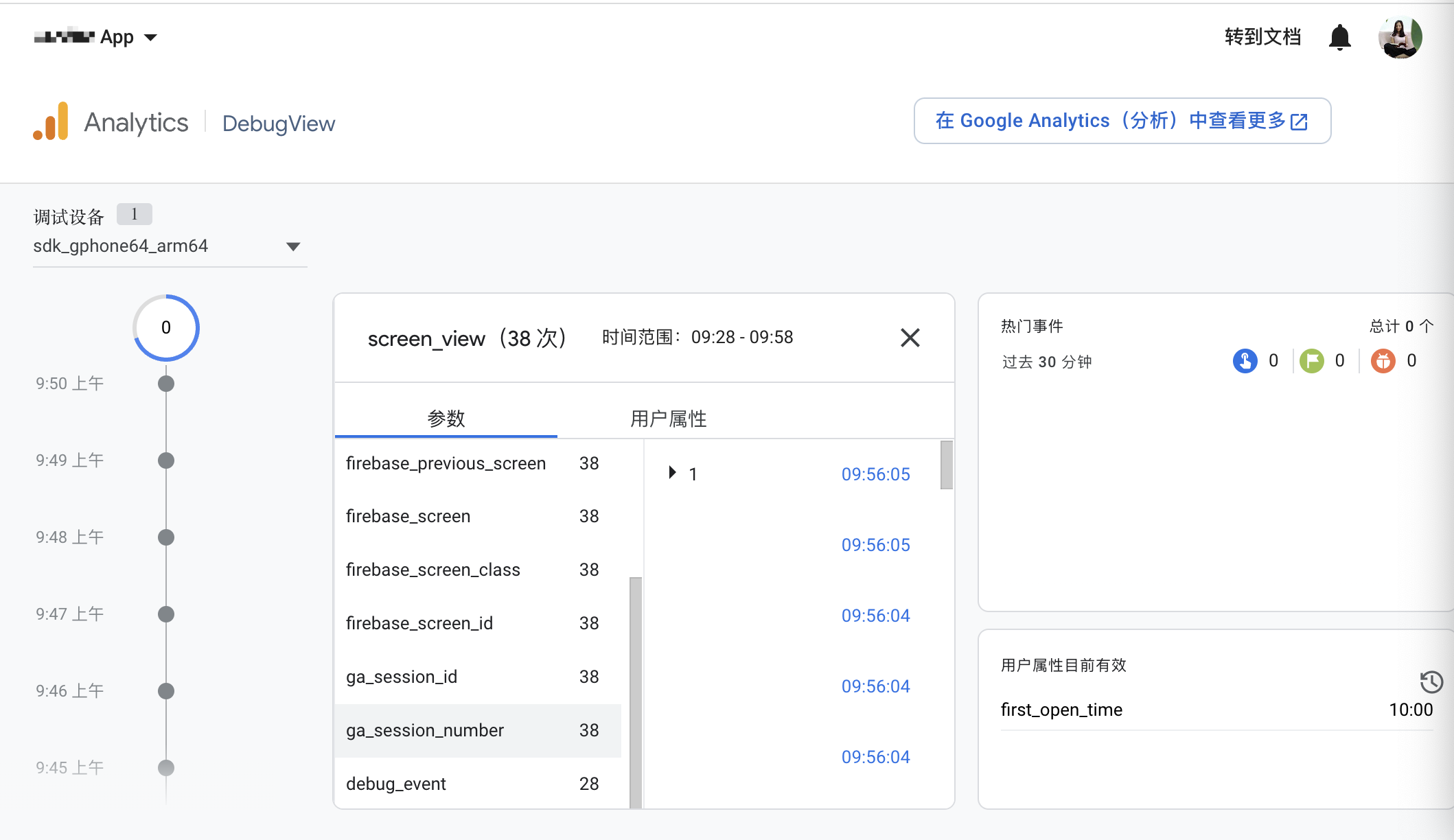Open the 转到文档 link
This screenshot has height=840, width=1454.
1262,37
